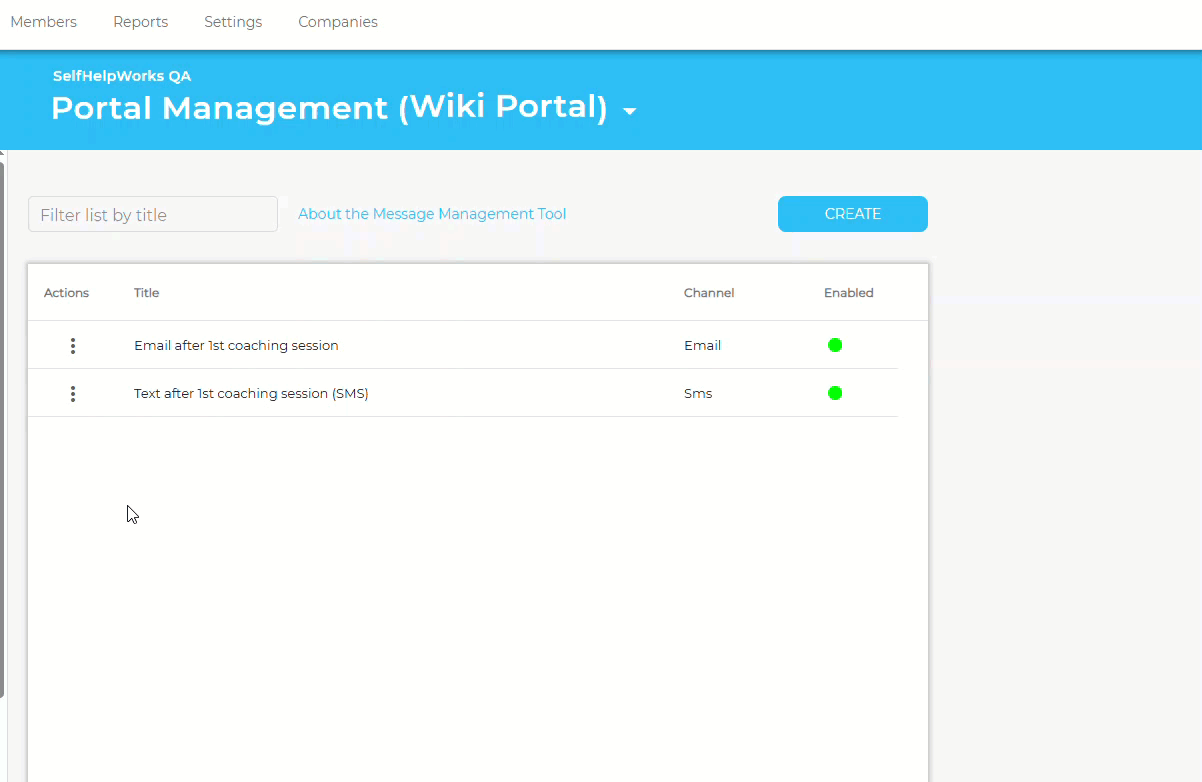Viewport: 1202px width, 782px height.
Task: Focus the Filter list by title field
Action: pos(153,214)
